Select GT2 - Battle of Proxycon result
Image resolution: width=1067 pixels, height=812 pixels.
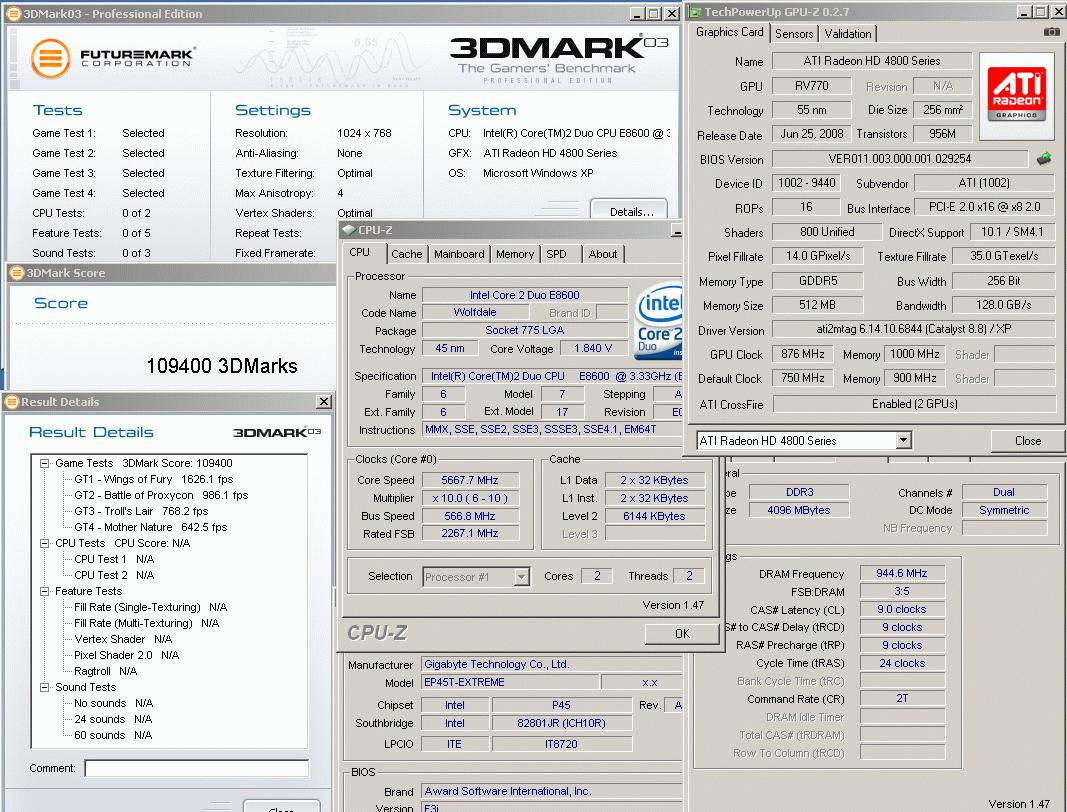(161, 496)
